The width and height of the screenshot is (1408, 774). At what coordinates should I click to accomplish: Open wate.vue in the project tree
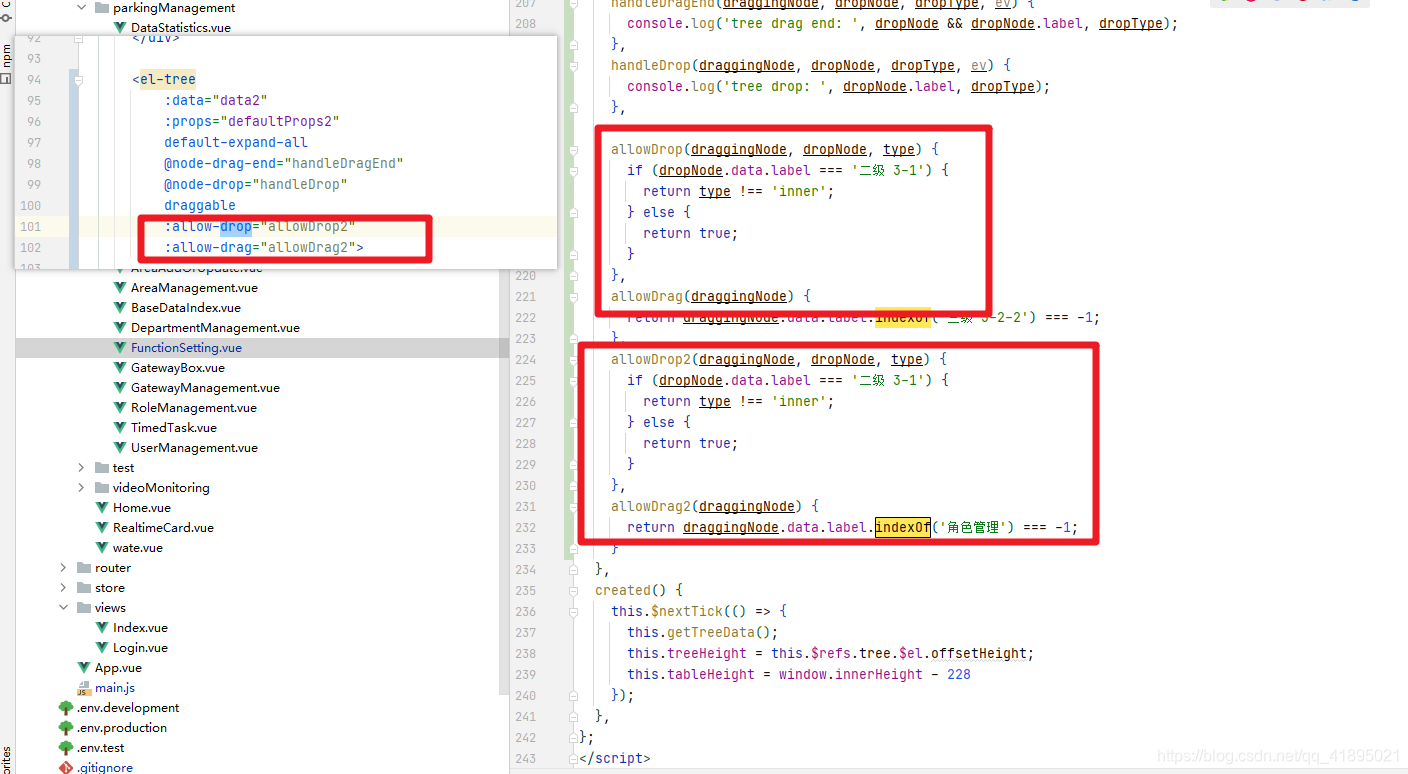pyautogui.click(x=138, y=548)
